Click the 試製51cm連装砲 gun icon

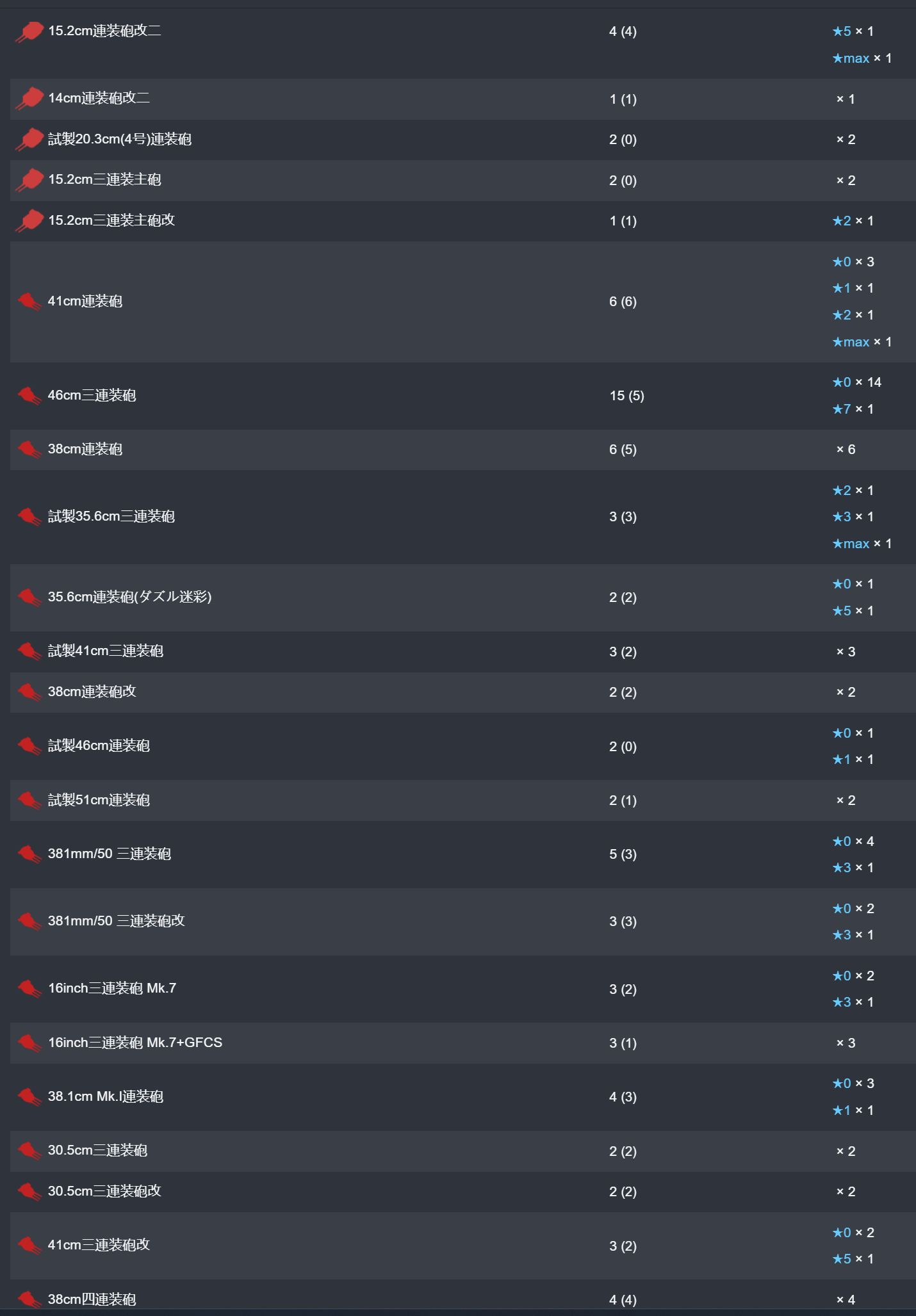click(29, 800)
